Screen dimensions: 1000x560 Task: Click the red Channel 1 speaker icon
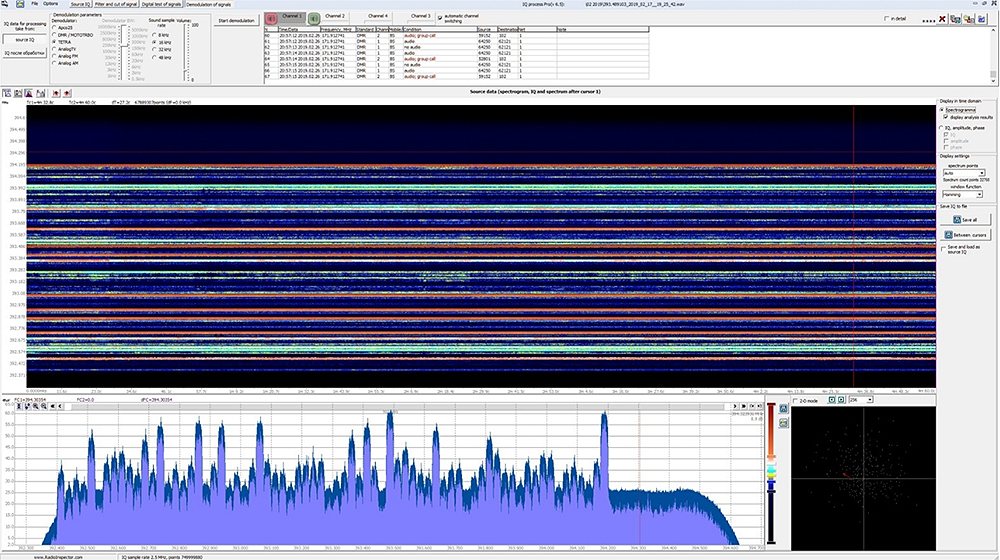(270, 17)
